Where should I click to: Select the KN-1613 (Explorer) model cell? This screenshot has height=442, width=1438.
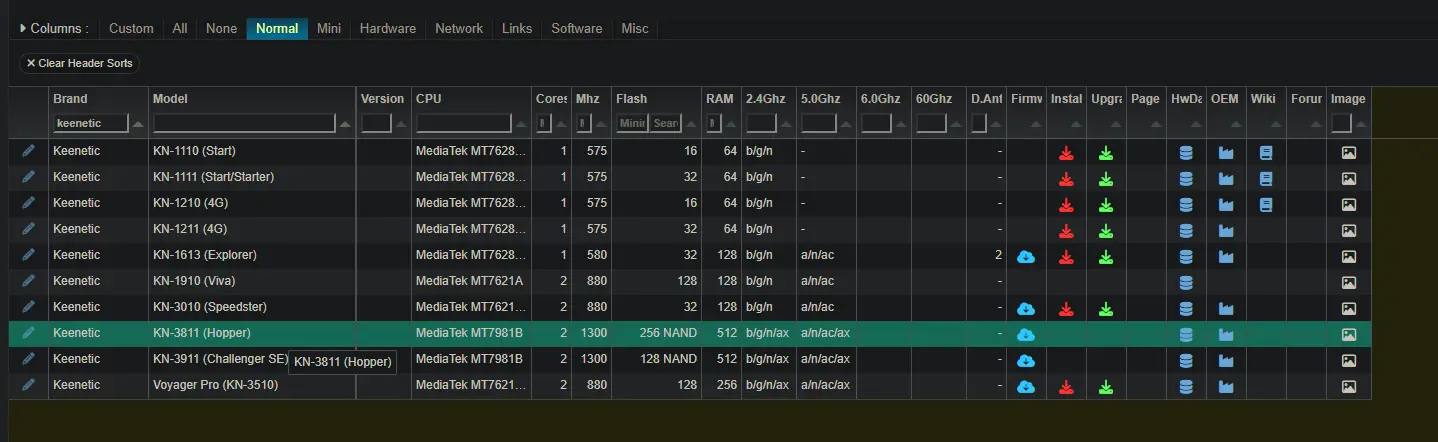tap(253, 255)
